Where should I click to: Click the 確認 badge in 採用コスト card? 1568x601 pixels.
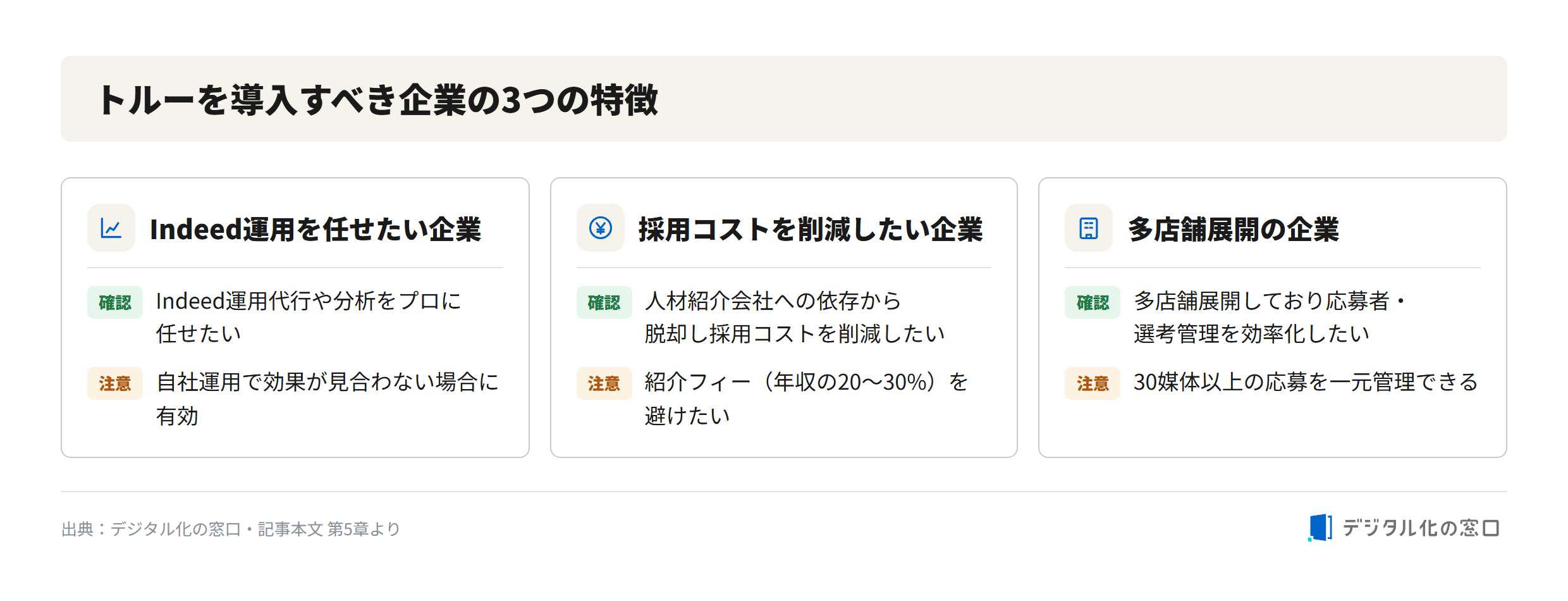click(x=604, y=302)
